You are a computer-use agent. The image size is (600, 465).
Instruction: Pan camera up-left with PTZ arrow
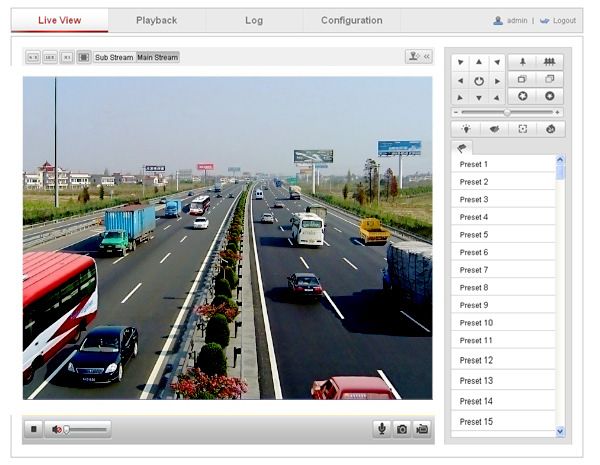click(x=460, y=62)
